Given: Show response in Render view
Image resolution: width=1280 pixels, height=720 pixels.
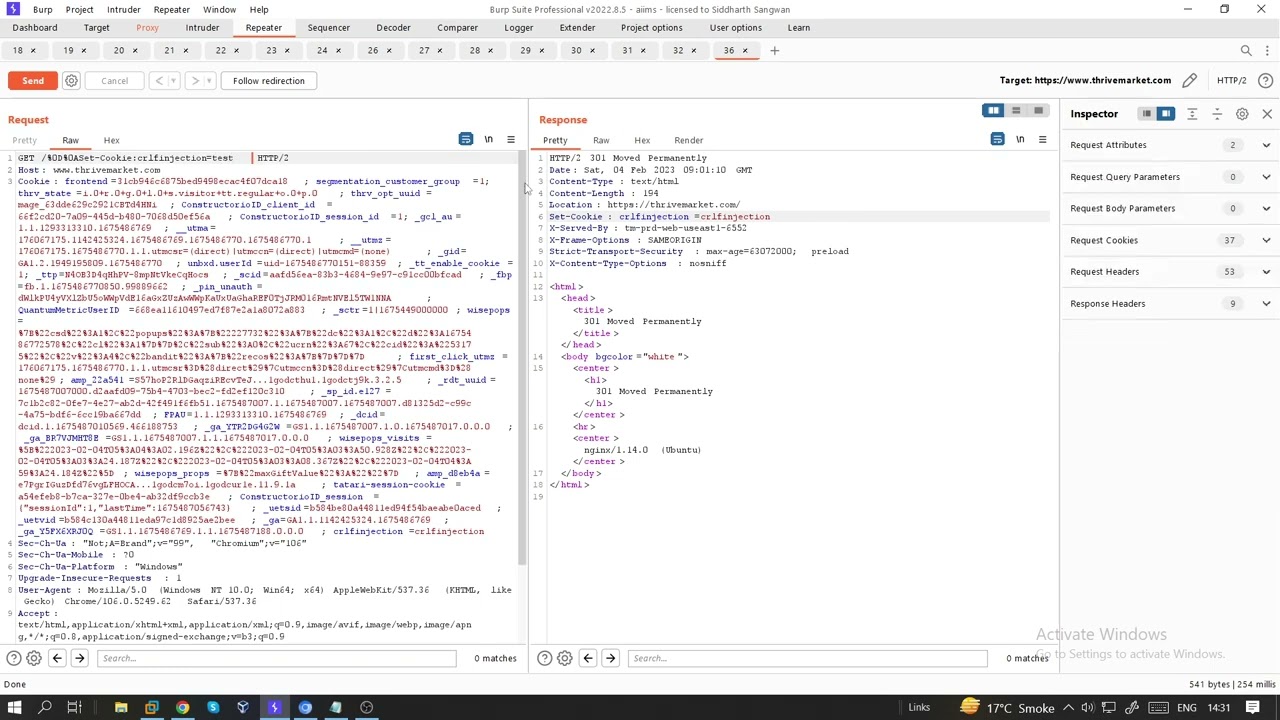Looking at the screenshot, I should tap(688, 140).
